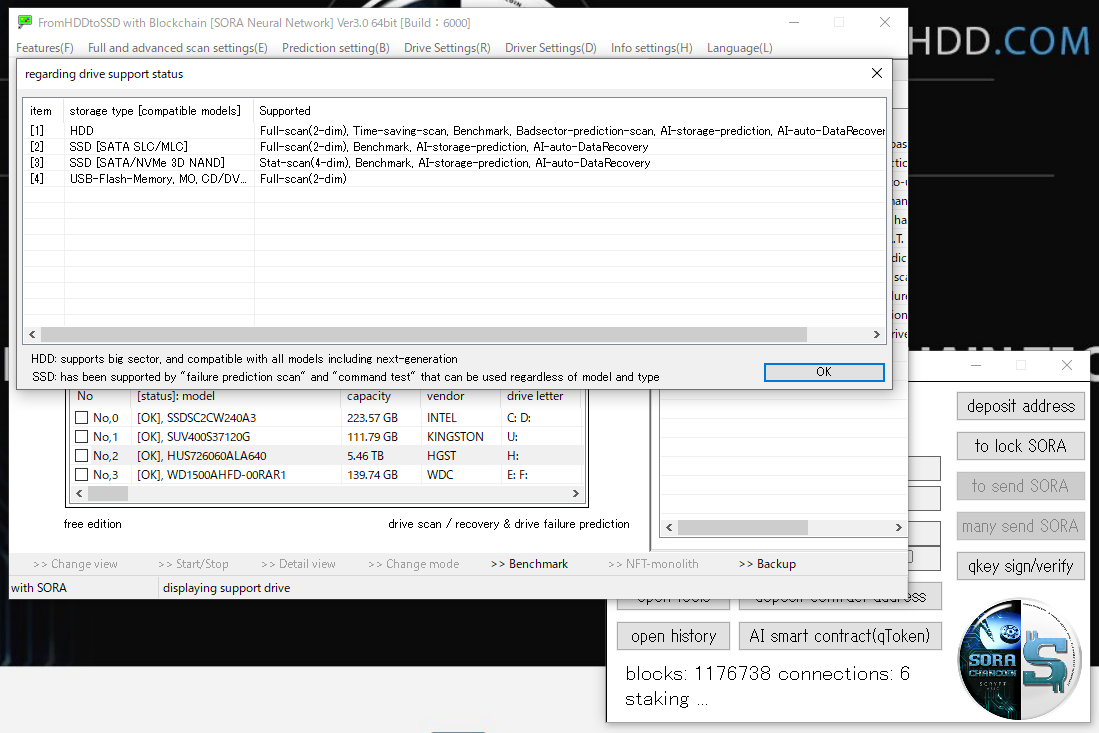
Task: Click the to send SORA button
Action: click(1020, 486)
